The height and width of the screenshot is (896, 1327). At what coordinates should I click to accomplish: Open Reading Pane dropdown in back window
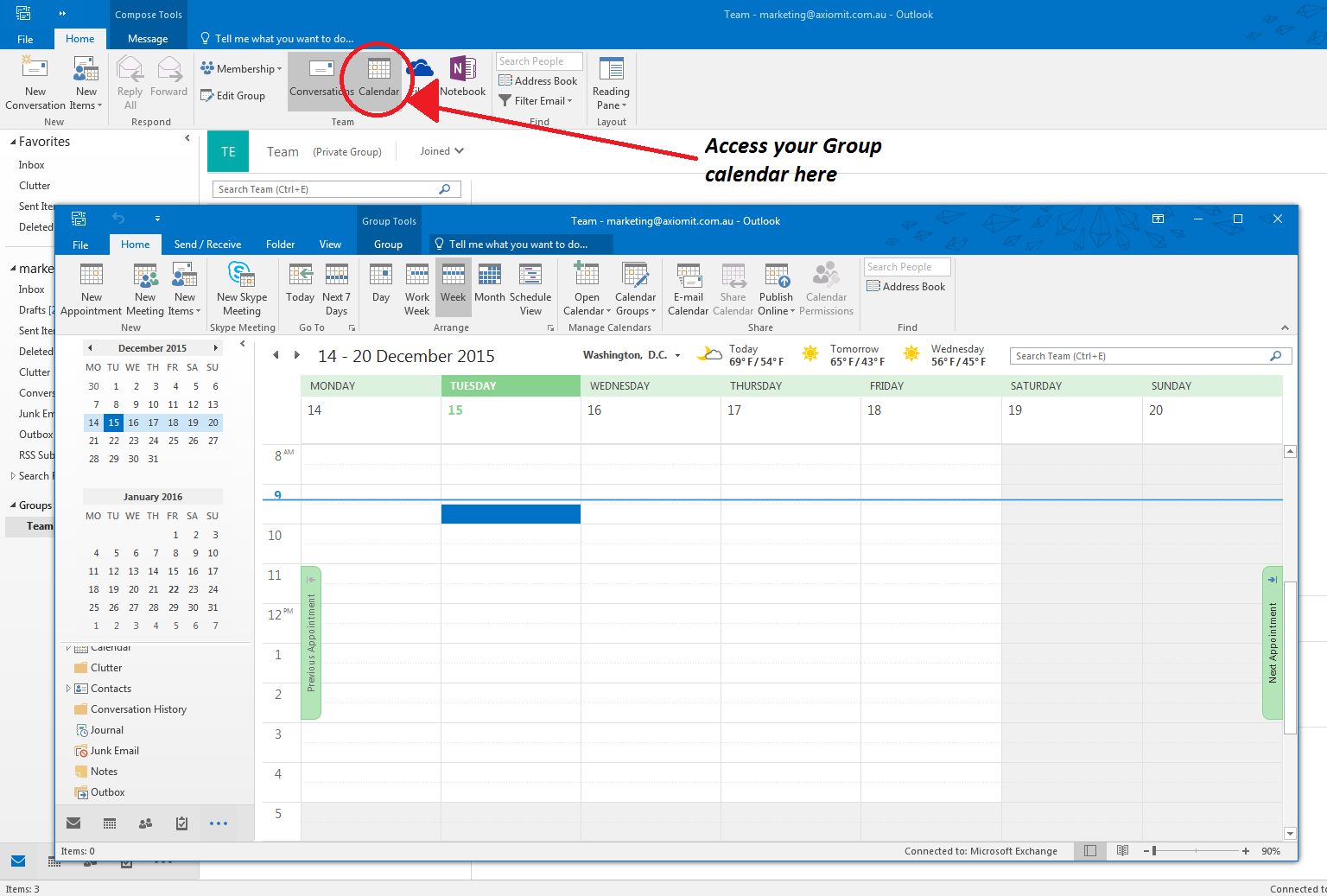[611, 84]
